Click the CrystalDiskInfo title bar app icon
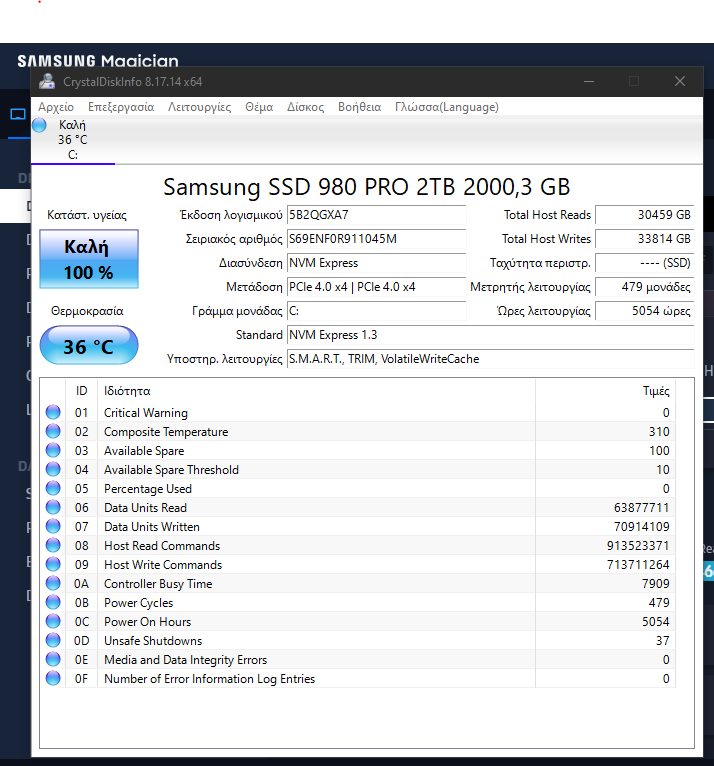 click(47, 81)
